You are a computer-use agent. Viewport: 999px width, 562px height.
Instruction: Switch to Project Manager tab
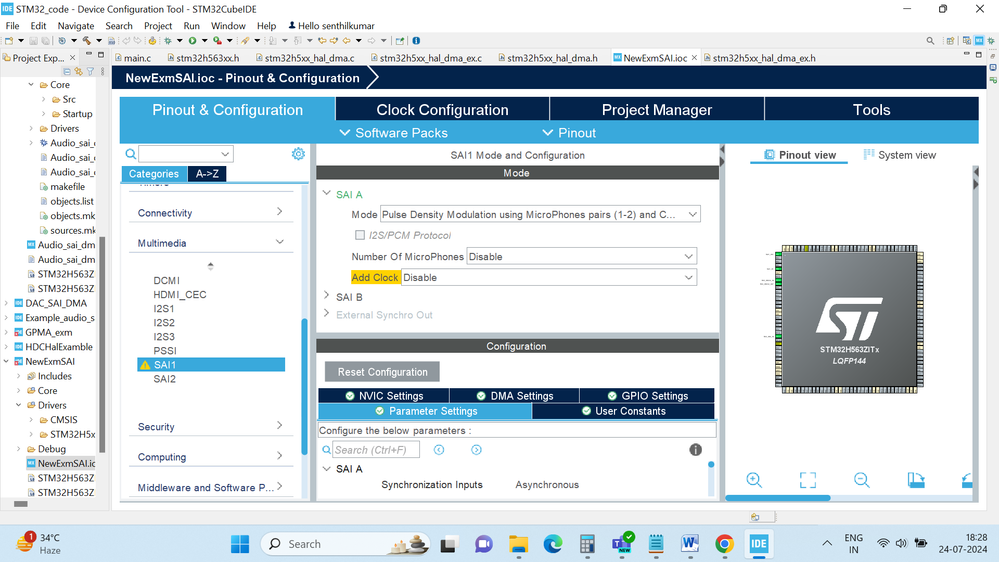pos(657,110)
